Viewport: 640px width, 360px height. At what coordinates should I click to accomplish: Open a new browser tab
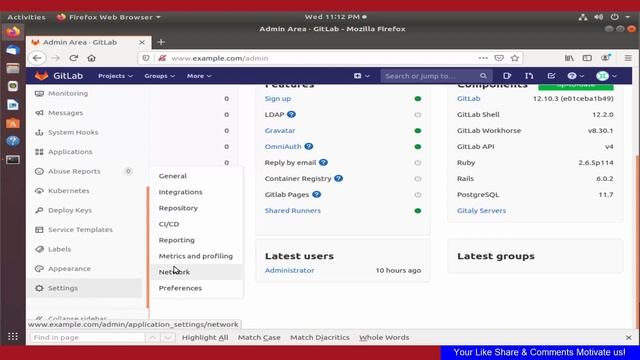pos(161,42)
